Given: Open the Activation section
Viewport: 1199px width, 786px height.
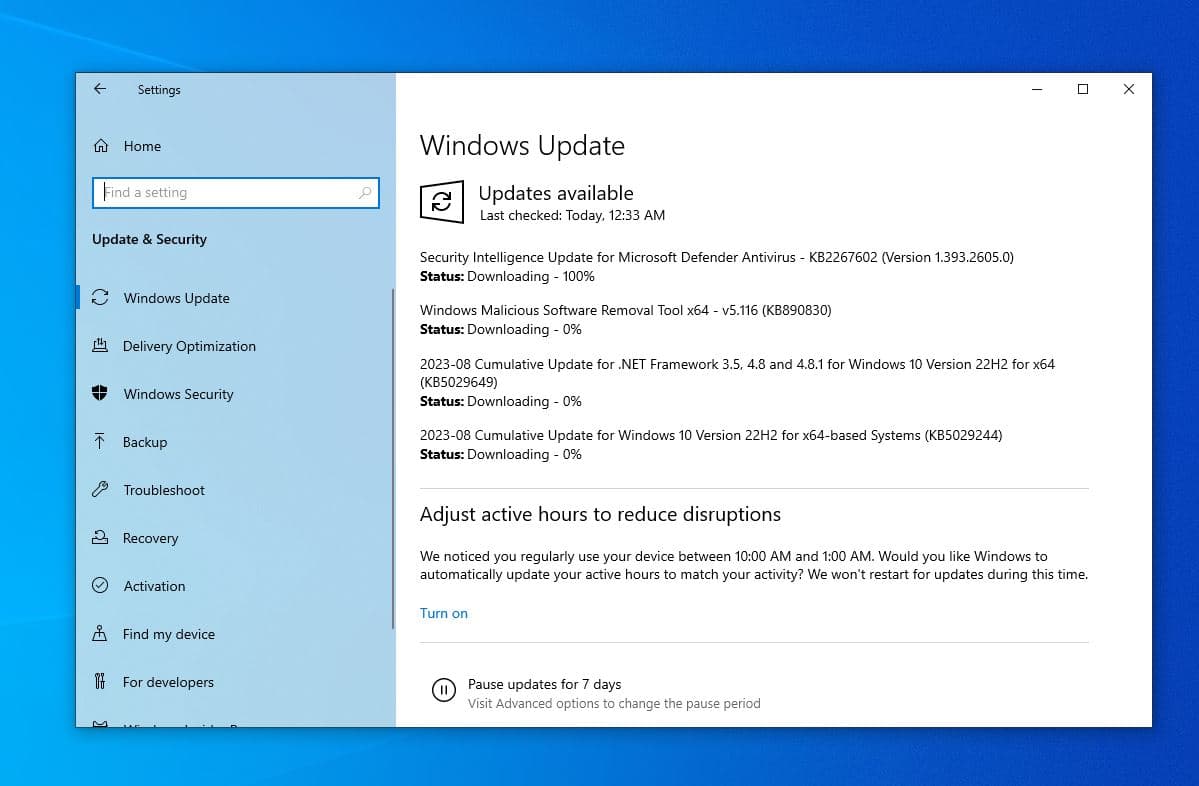Looking at the screenshot, I should [154, 586].
